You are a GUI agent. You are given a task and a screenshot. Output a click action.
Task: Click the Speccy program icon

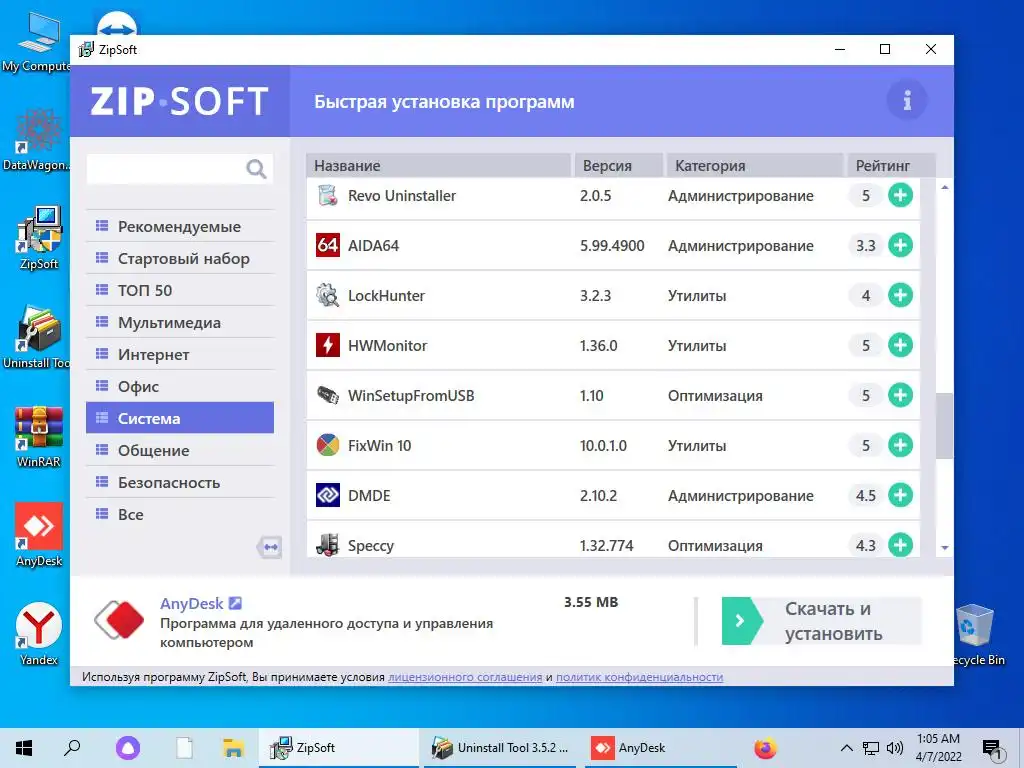tap(327, 545)
